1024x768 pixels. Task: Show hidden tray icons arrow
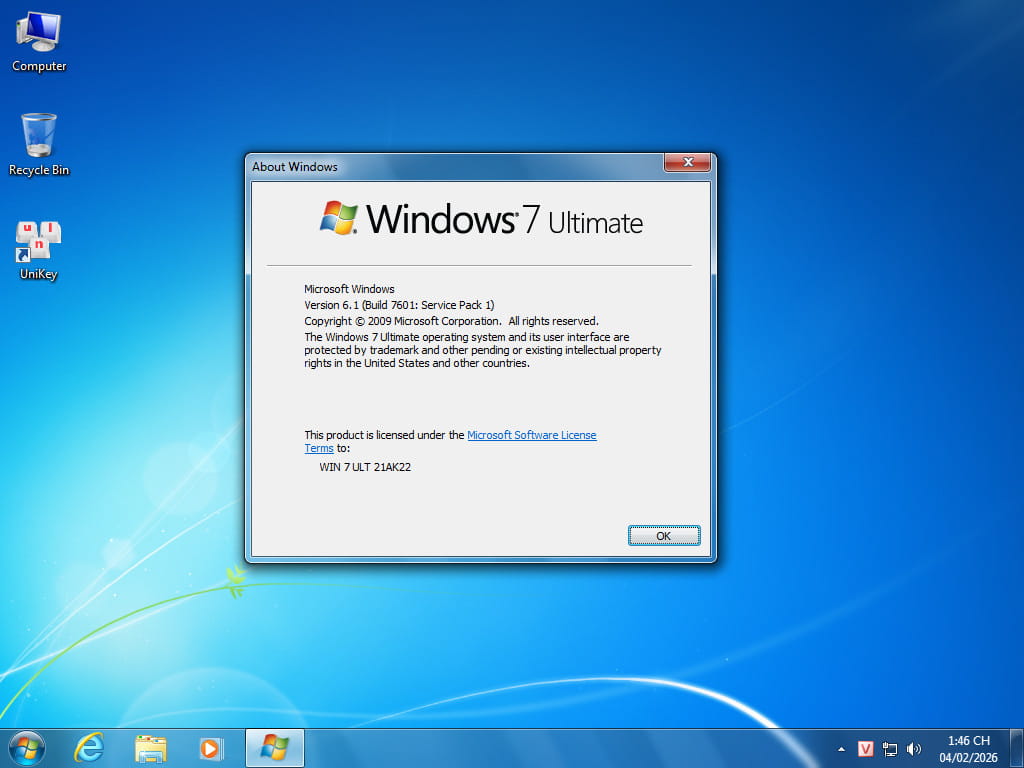coord(841,749)
